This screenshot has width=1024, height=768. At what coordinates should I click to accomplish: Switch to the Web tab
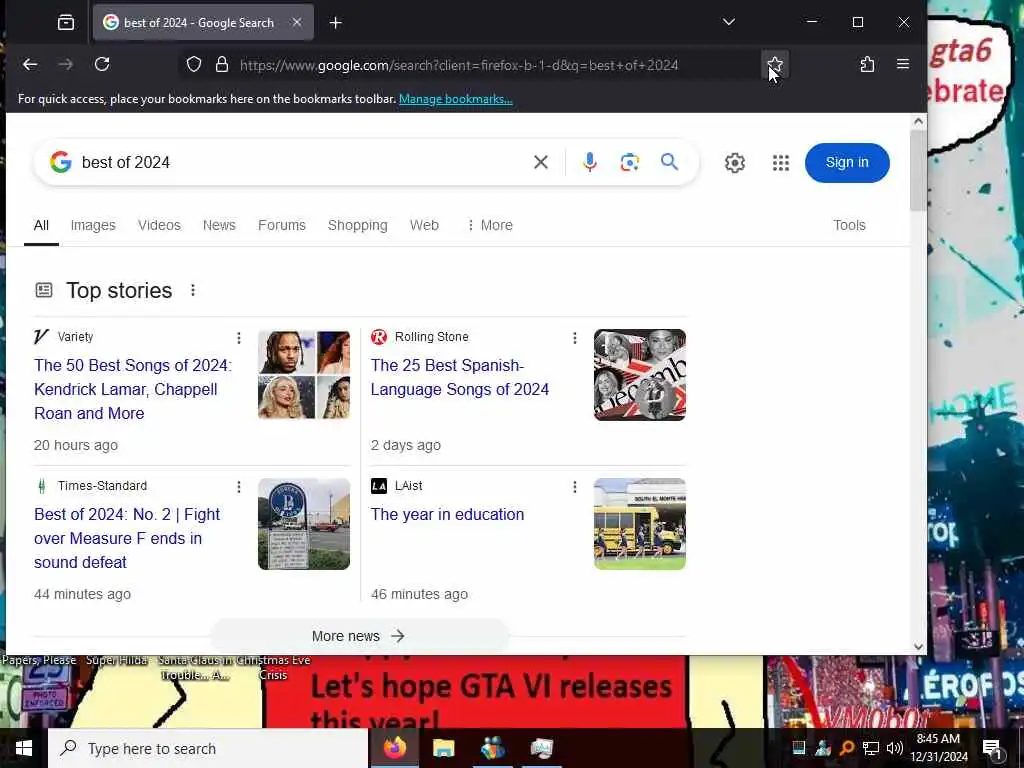pyautogui.click(x=424, y=225)
